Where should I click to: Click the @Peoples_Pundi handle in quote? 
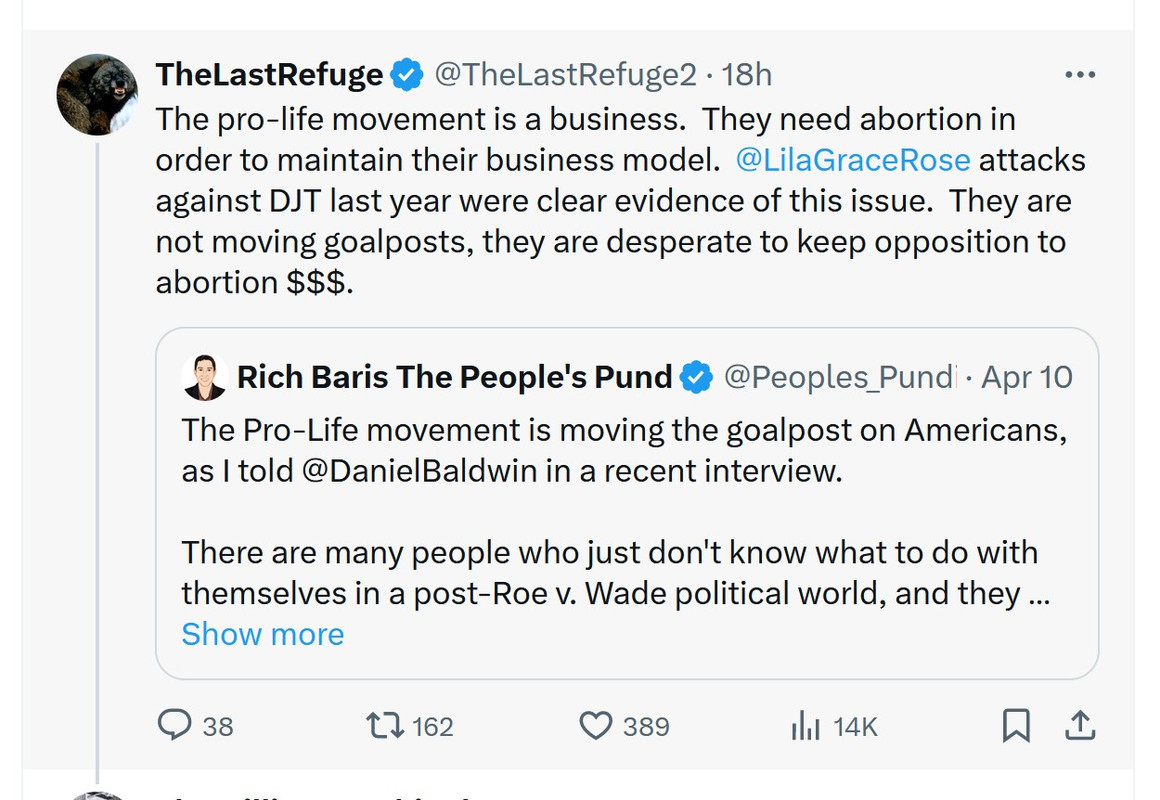pyautogui.click(x=840, y=377)
